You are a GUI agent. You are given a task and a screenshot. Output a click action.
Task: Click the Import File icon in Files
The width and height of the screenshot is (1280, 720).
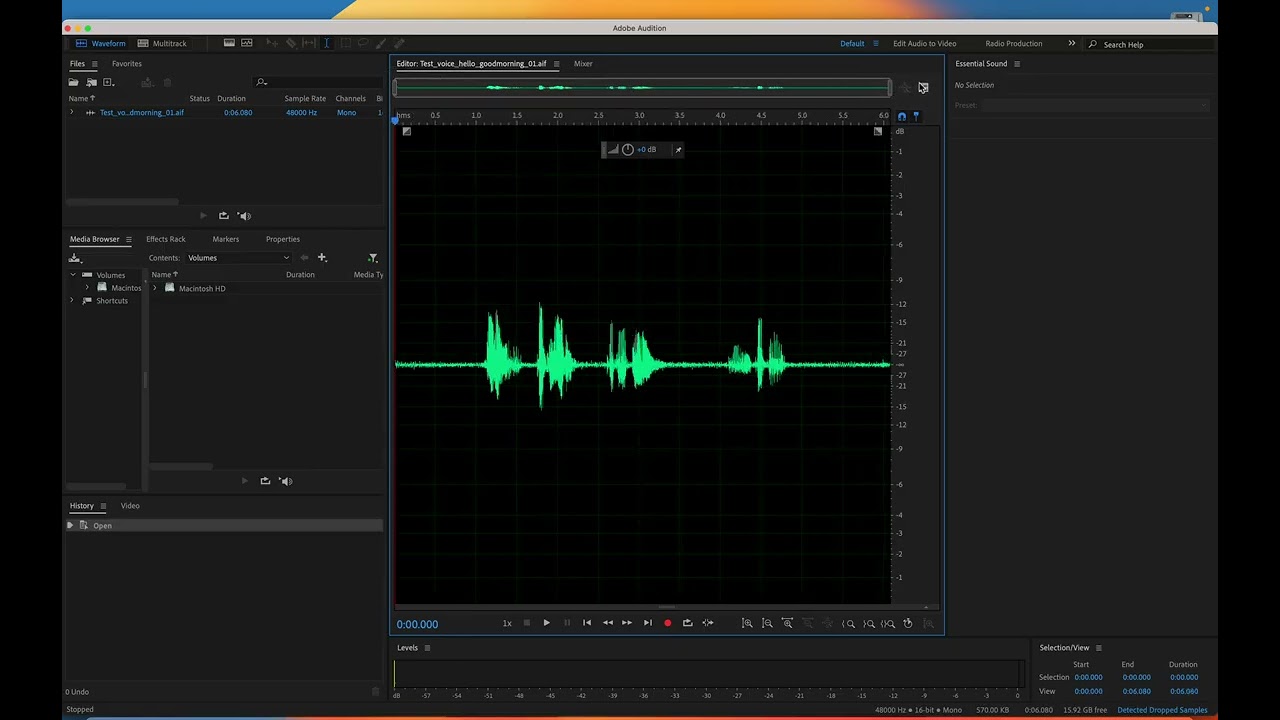click(91, 82)
